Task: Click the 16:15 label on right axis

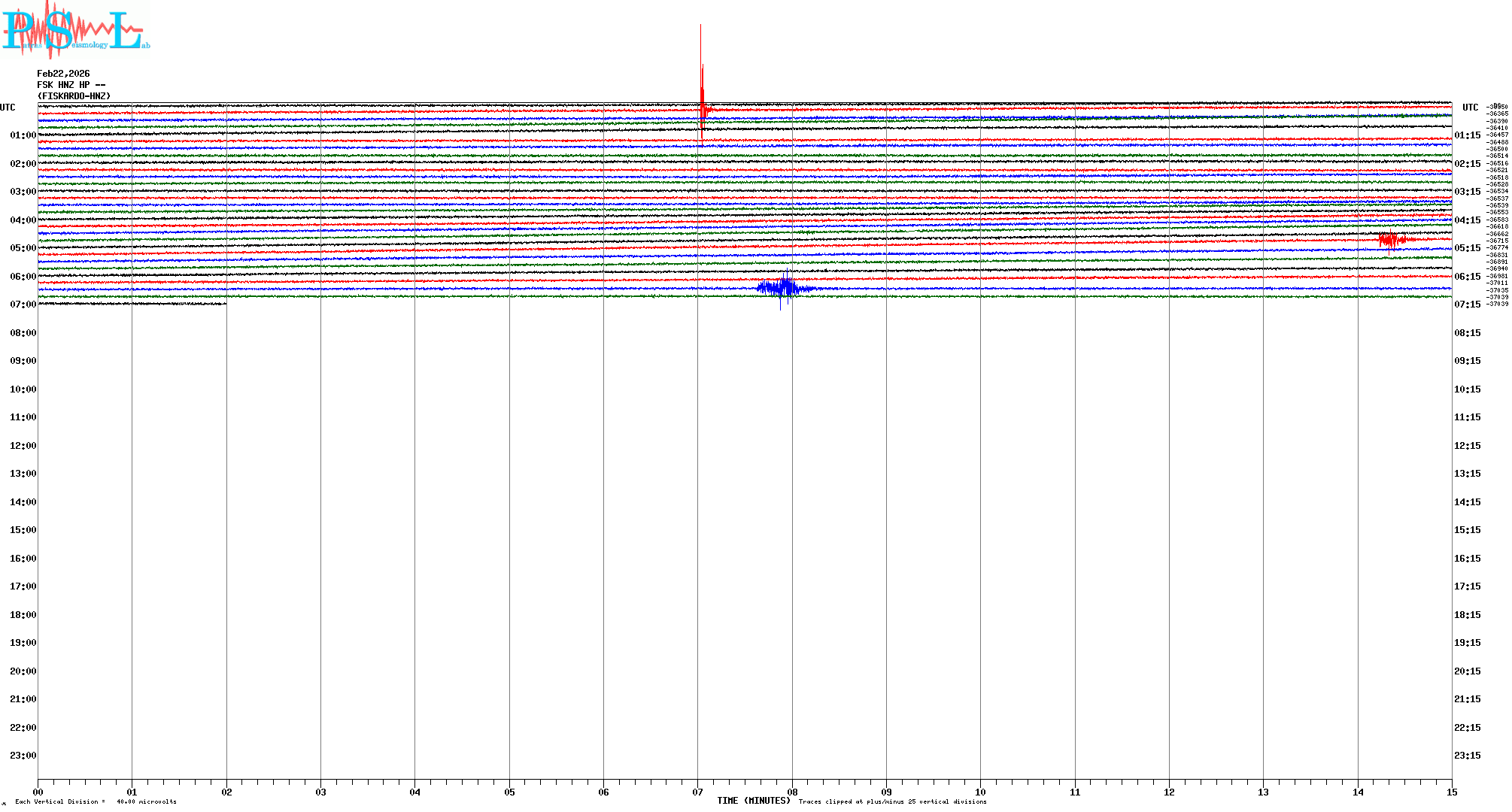Action: [1467, 559]
